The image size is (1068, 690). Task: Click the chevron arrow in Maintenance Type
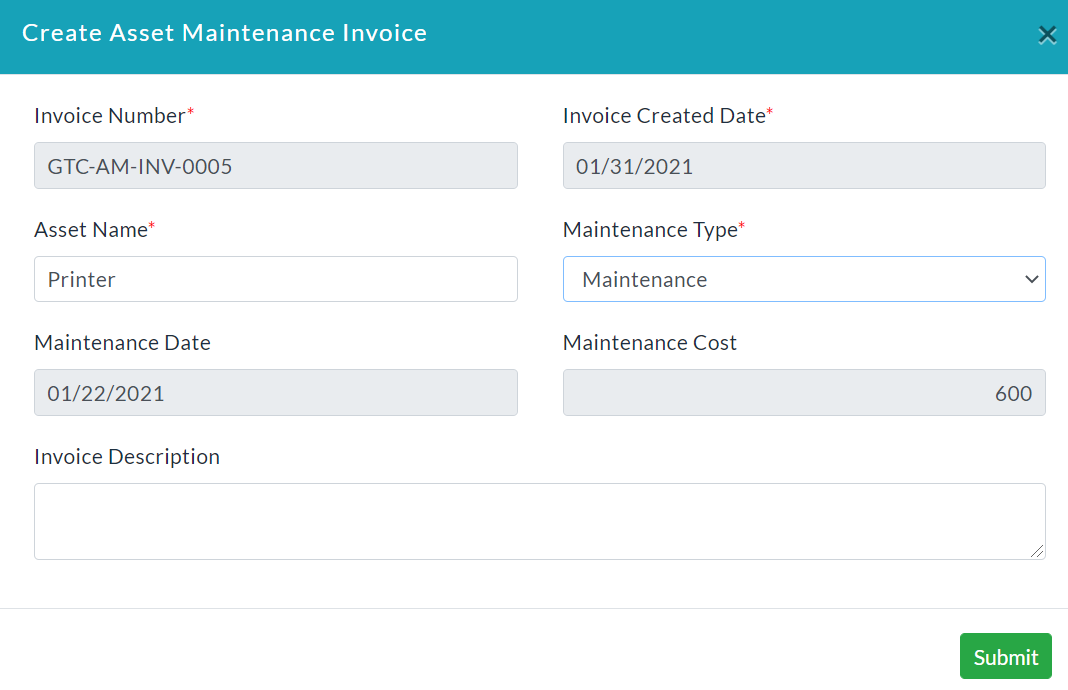[x=1031, y=279]
